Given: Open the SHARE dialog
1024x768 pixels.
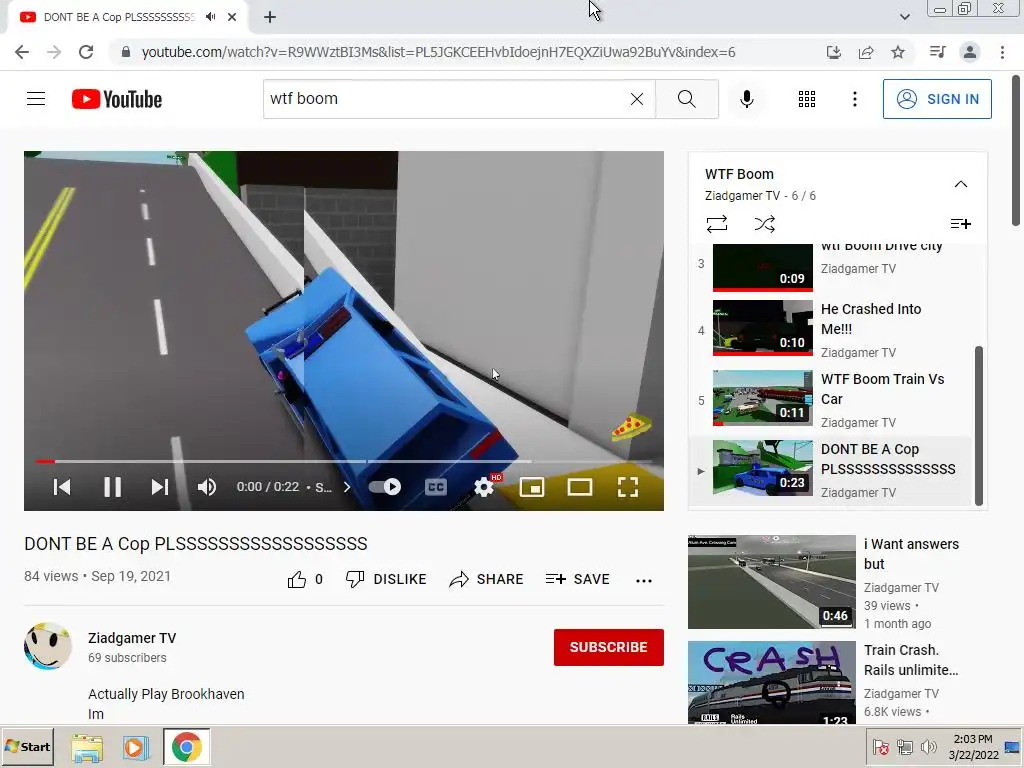Looking at the screenshot, I should (486, 579).
